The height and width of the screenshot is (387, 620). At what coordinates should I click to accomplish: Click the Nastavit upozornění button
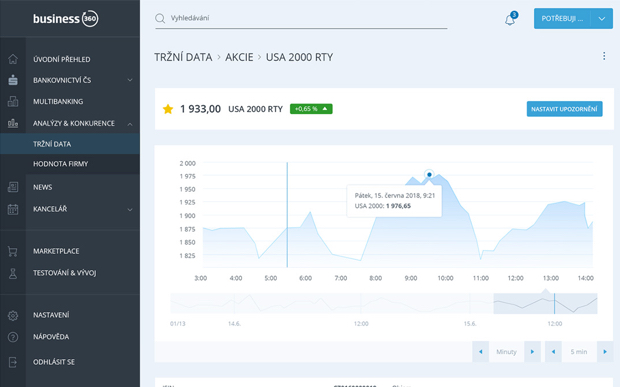point(564,109)
